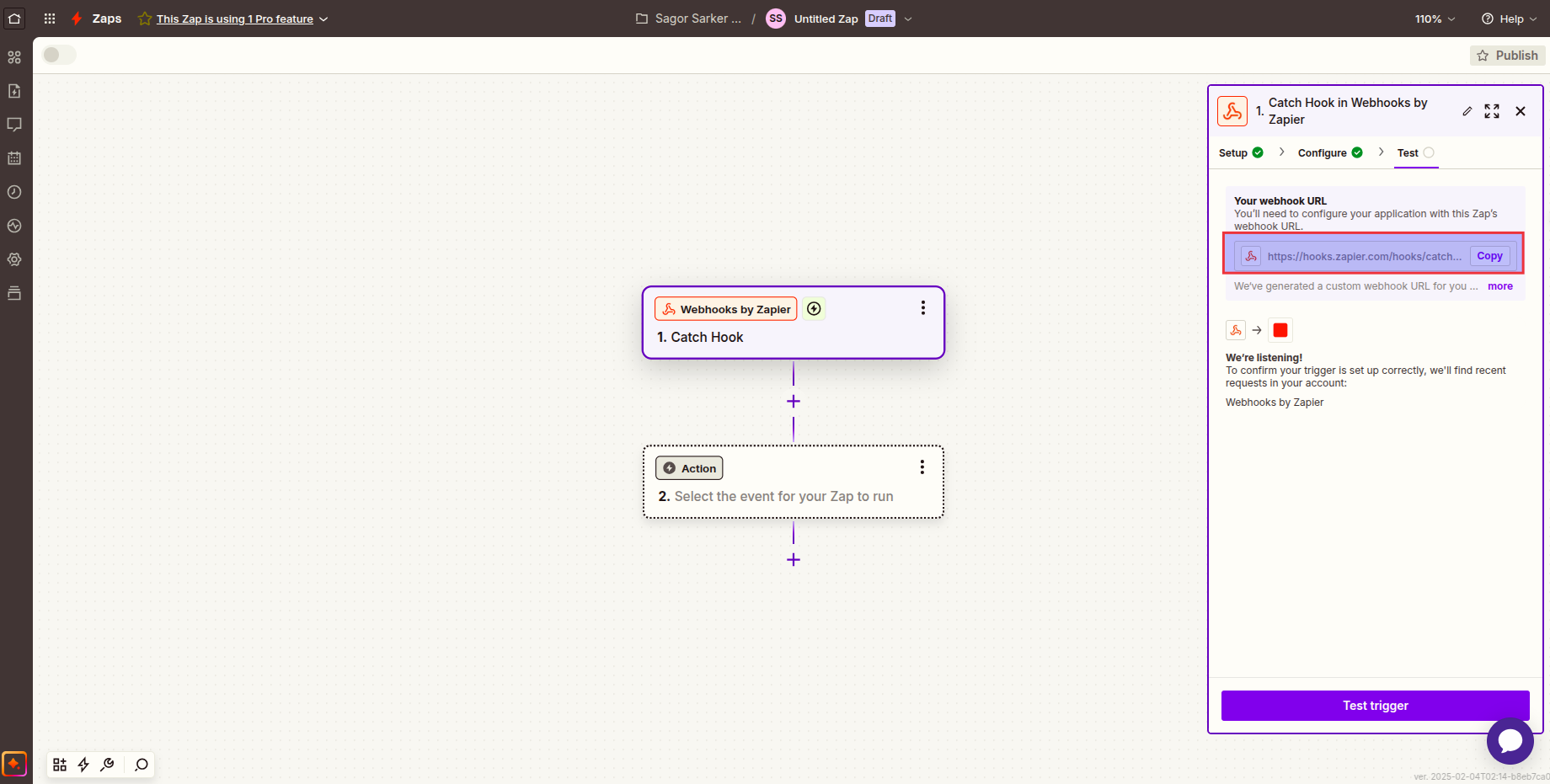Open the 110% zoom level dropdown
Image resolution: width=1550 pixels, height=784 pixels.
click(1435, 19)
